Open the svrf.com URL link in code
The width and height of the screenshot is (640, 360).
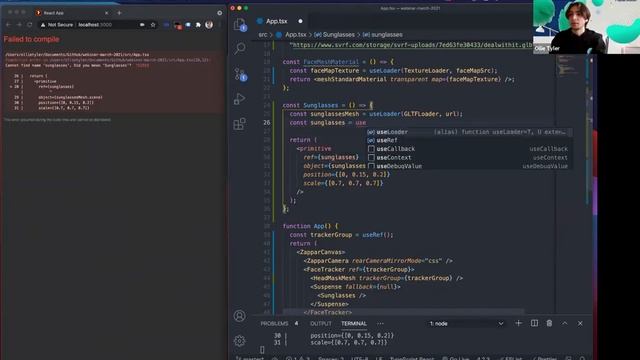[x=412, y=45]
